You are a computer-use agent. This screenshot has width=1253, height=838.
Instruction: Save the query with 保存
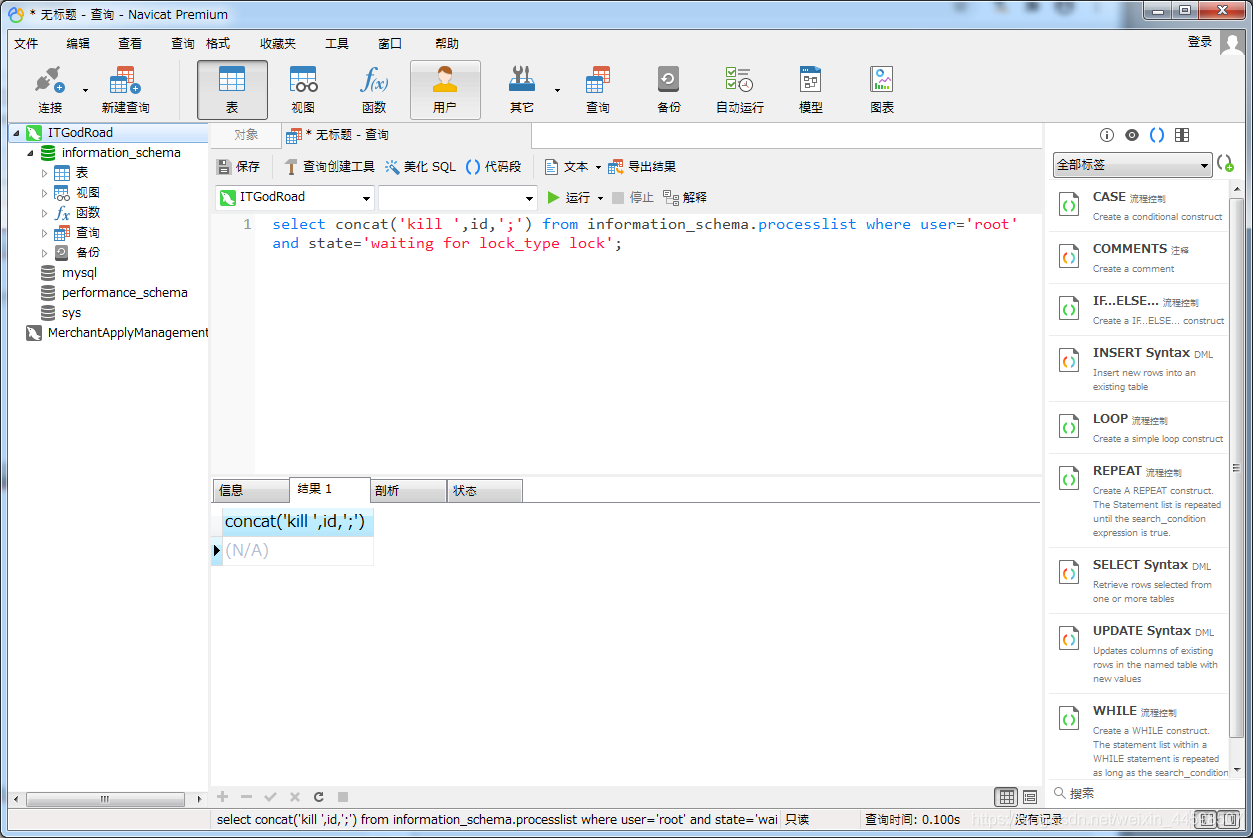[x=238, y=167]
